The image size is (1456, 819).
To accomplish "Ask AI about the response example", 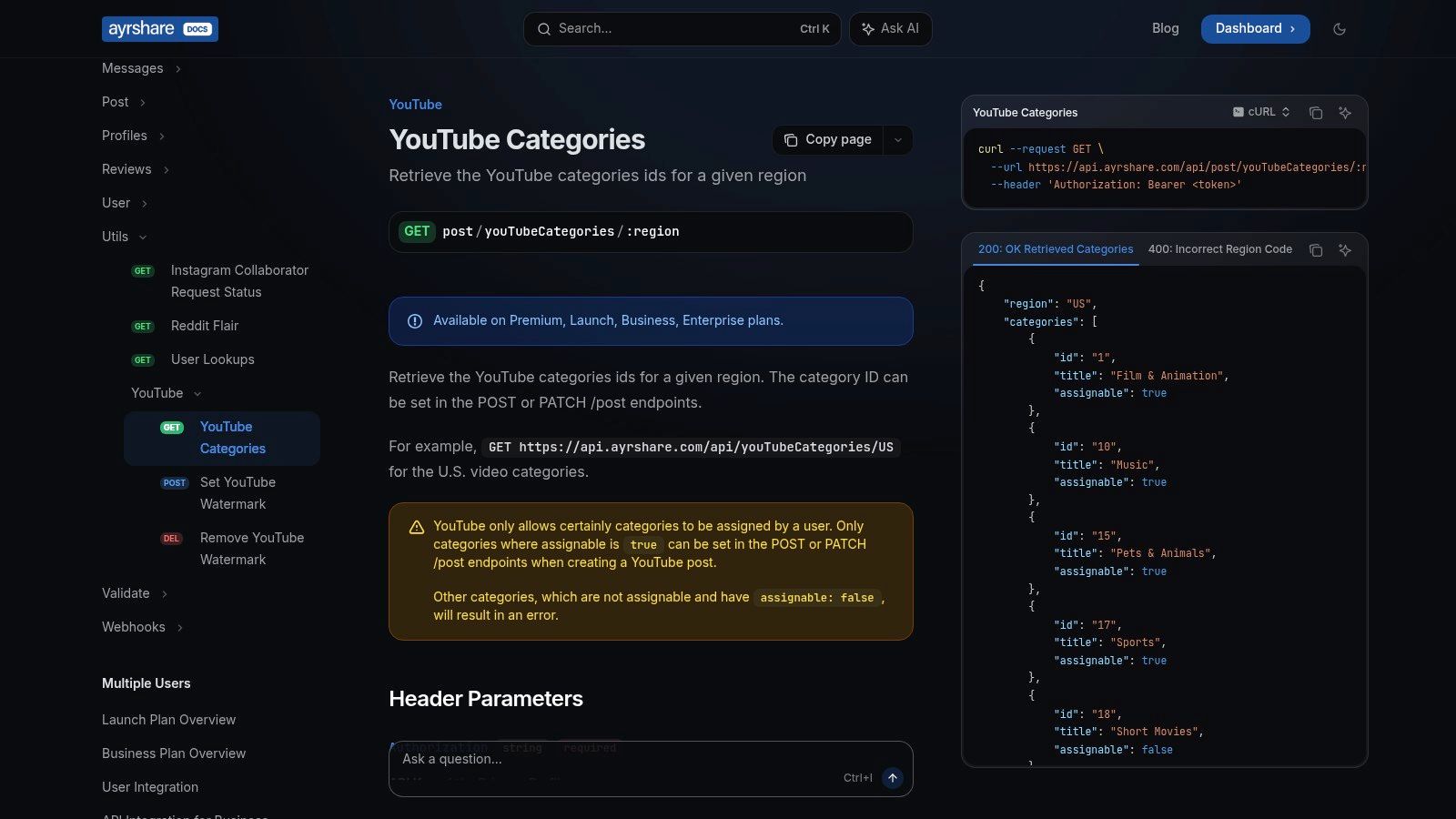I will [x=1345, y=250].
